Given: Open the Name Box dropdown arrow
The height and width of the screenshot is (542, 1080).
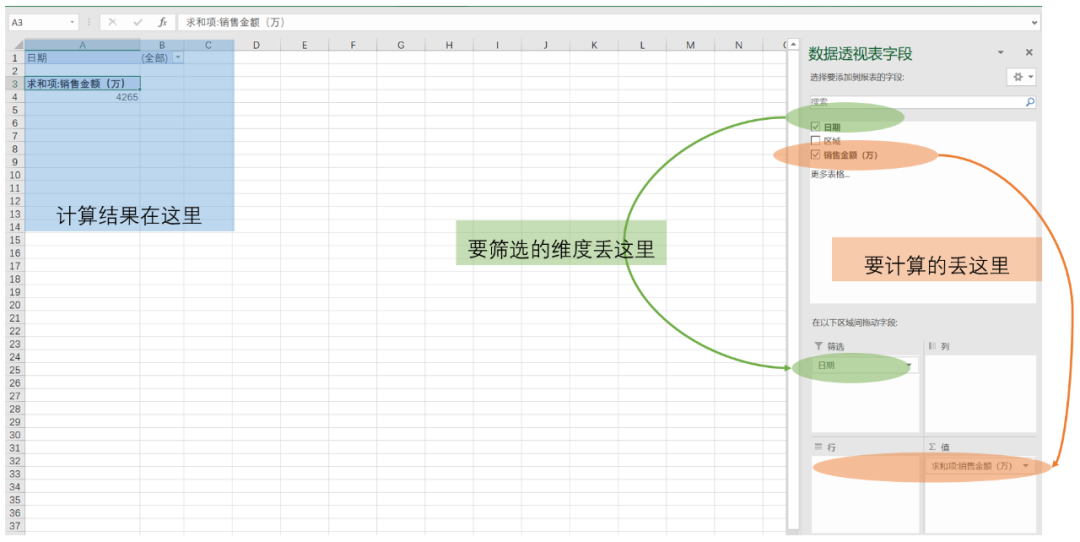Looking at the screenshot, I should (72, 22).
